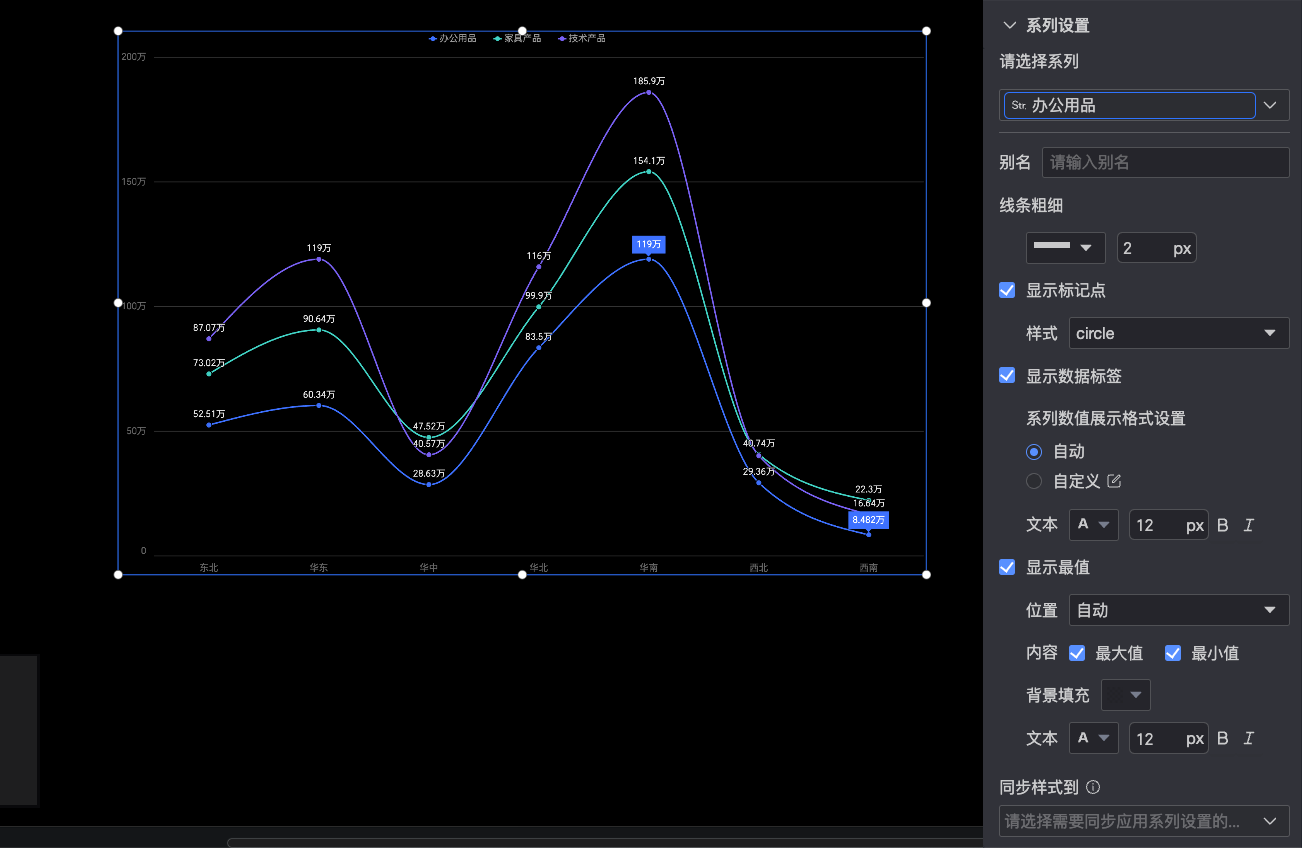Open the 线条粗细 line style dropdown
The image size is (1302, 848).
[x=1066, y=248]
